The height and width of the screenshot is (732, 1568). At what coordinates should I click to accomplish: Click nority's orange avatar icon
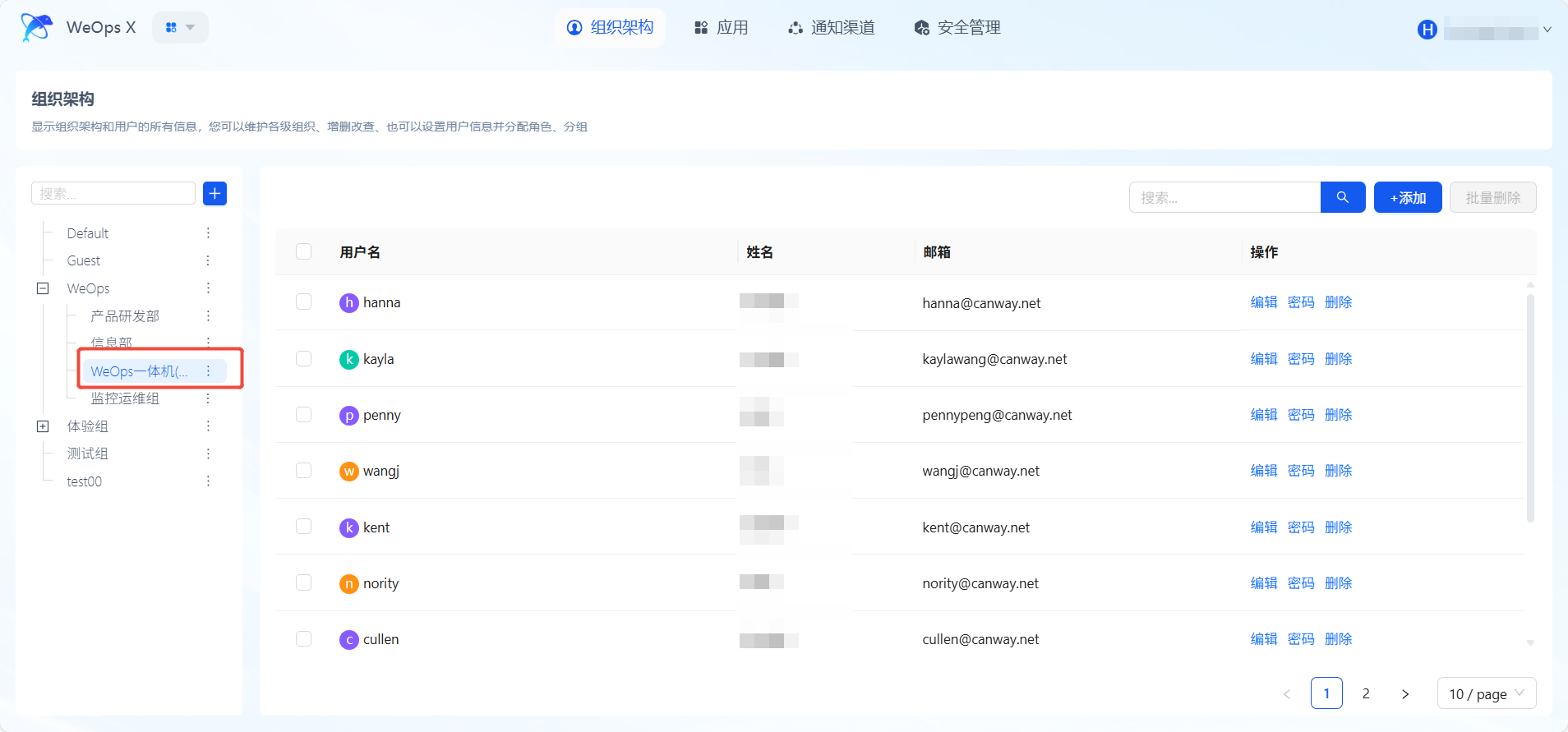pos(349,583)
